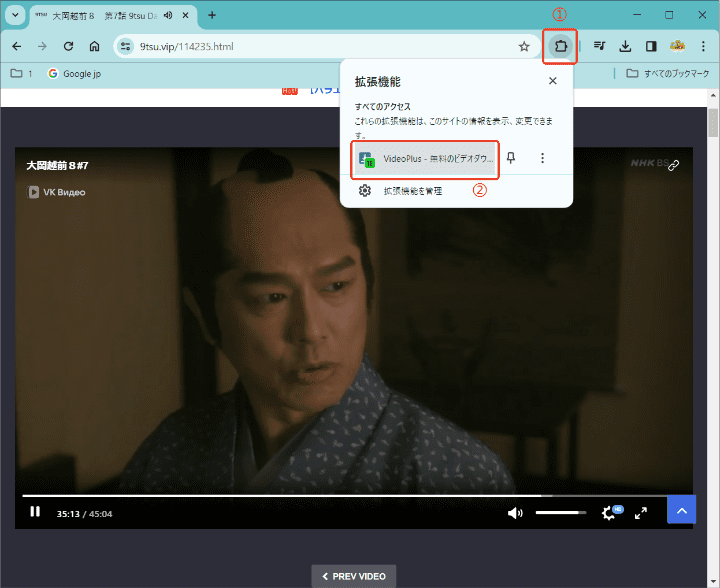Click the video title 大岡越前 8 #7
Screen dimensions: 720x588
[x=57, y=165]
